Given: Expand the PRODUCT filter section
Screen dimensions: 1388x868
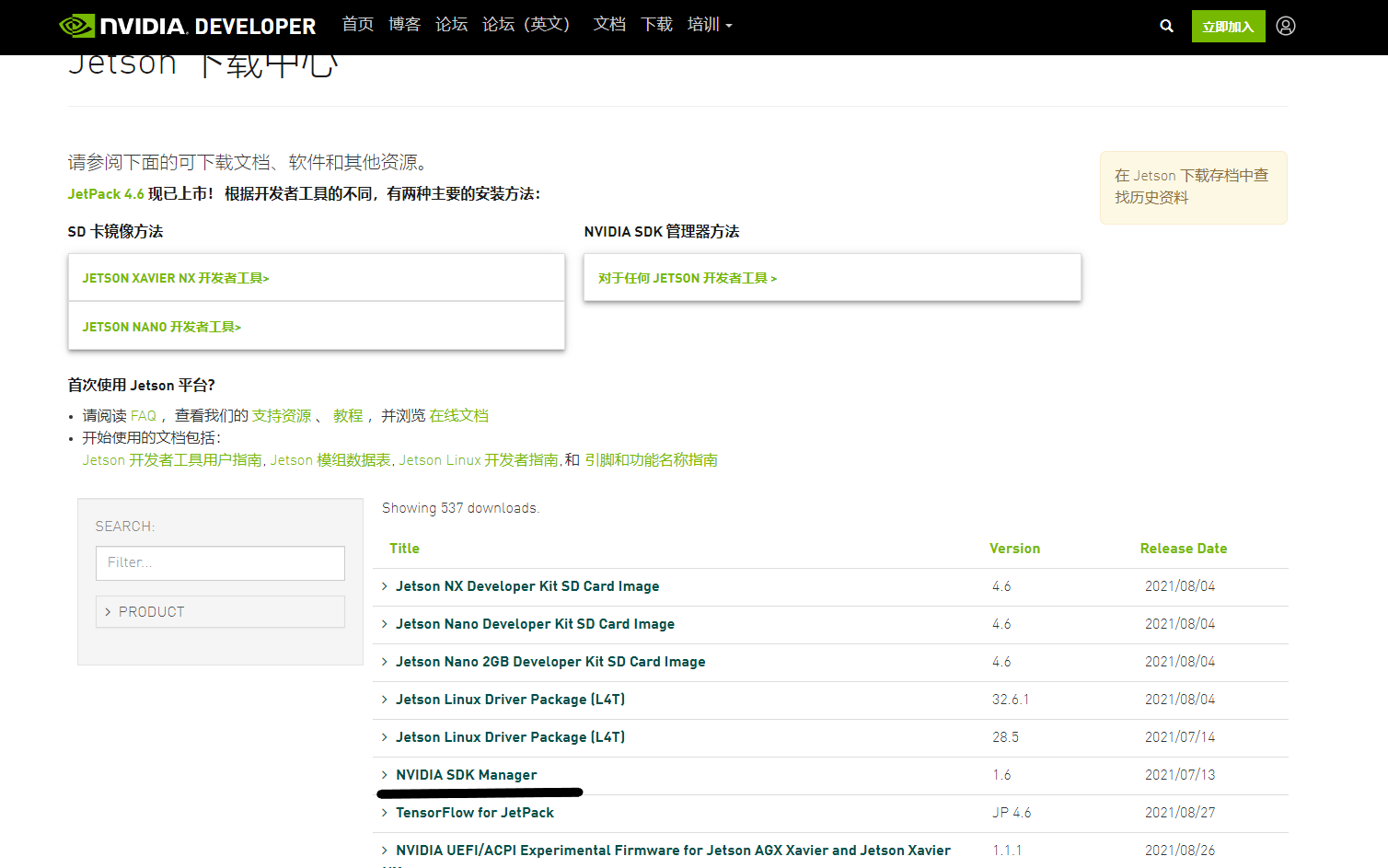Looking at the screenshot, I should [x=220, y=612].
